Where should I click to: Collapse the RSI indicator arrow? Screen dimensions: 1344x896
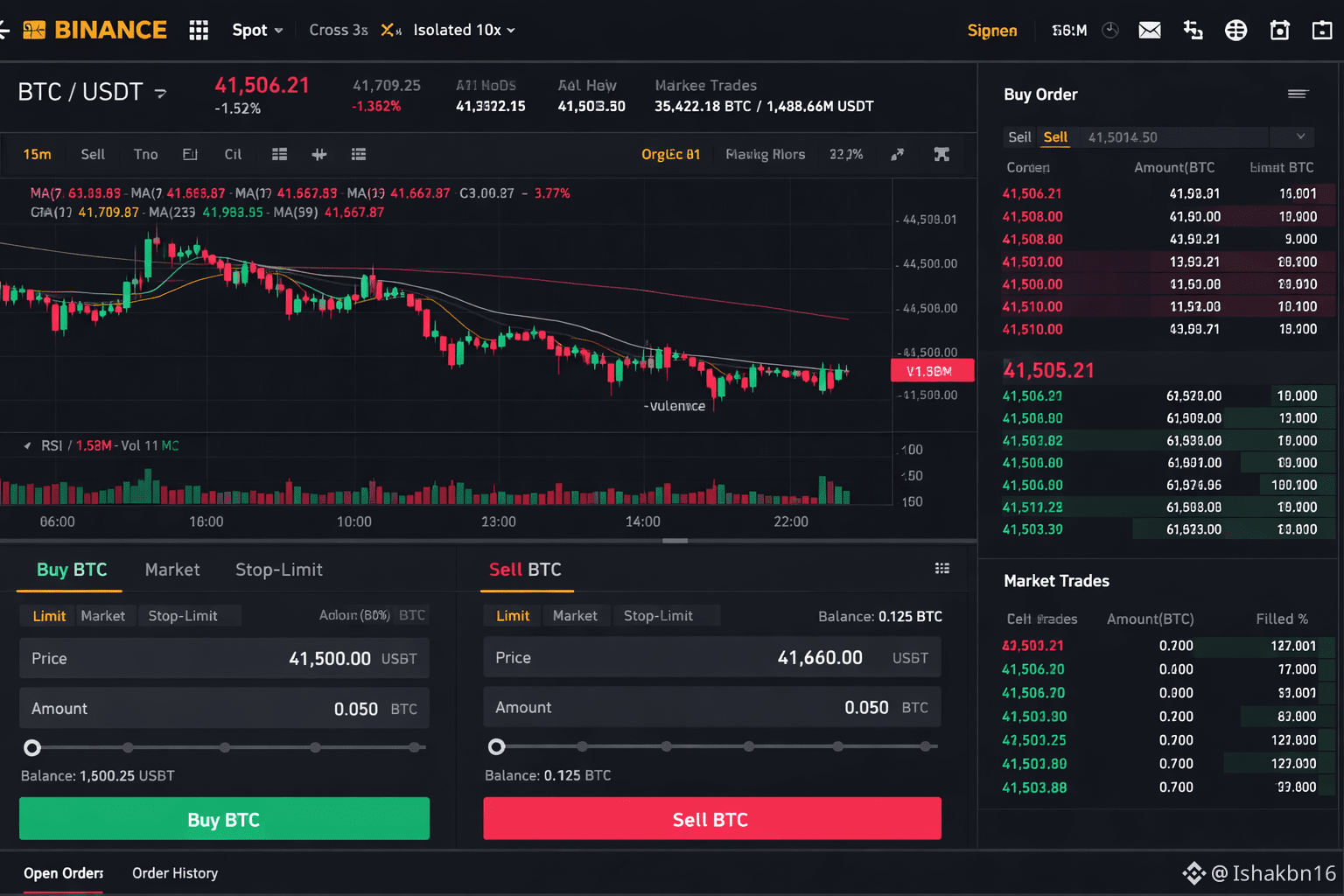tap(27, 445)
